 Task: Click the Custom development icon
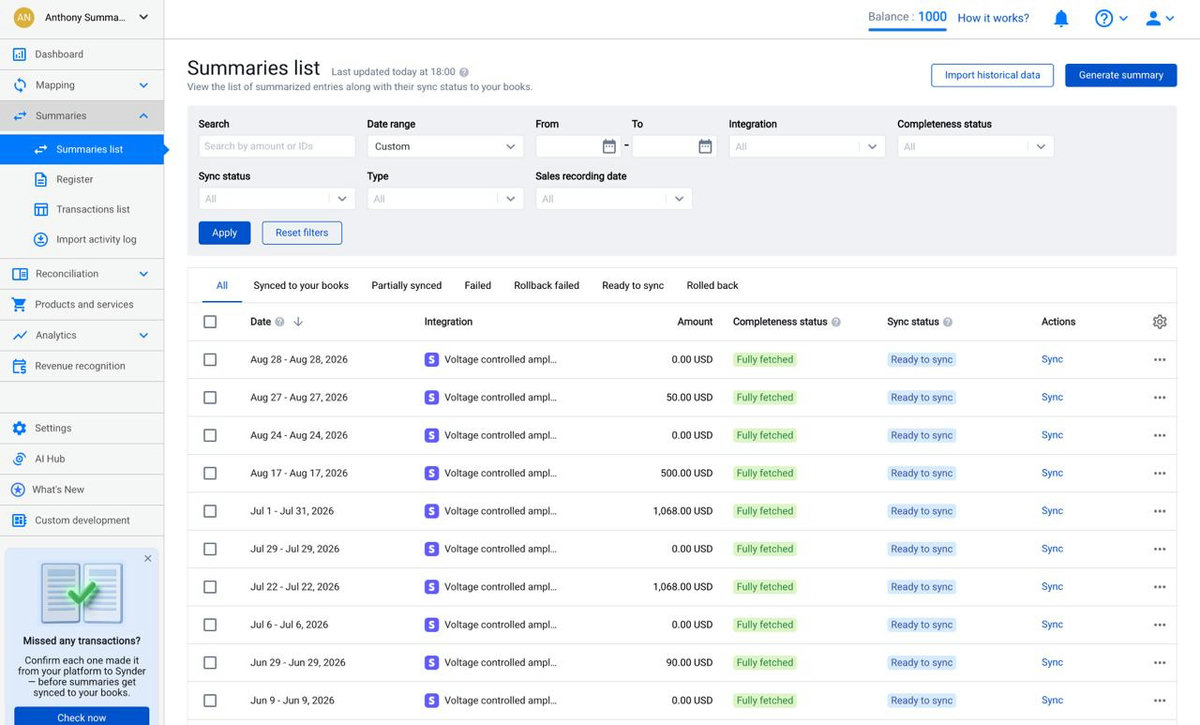[x=19, y=521]
